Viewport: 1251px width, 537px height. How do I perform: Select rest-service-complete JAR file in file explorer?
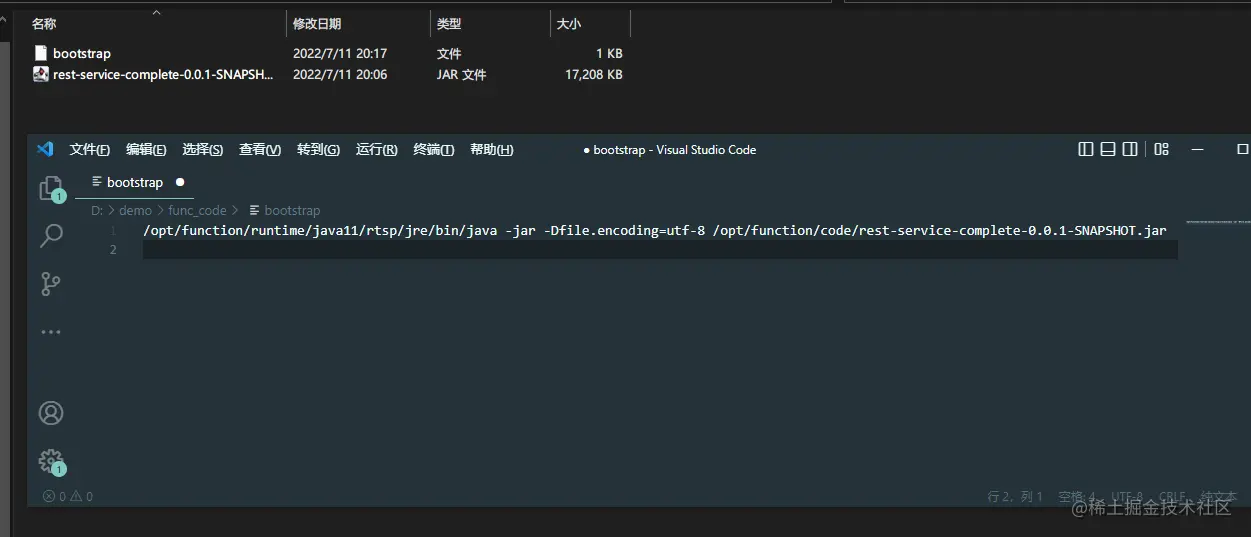[x=163, y=74]
